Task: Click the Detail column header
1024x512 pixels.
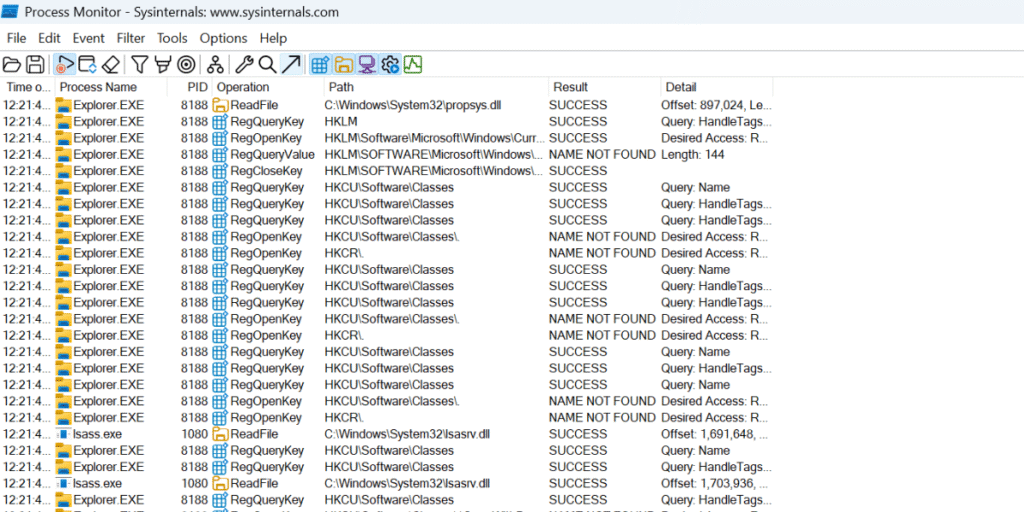Action: (717, 87)
